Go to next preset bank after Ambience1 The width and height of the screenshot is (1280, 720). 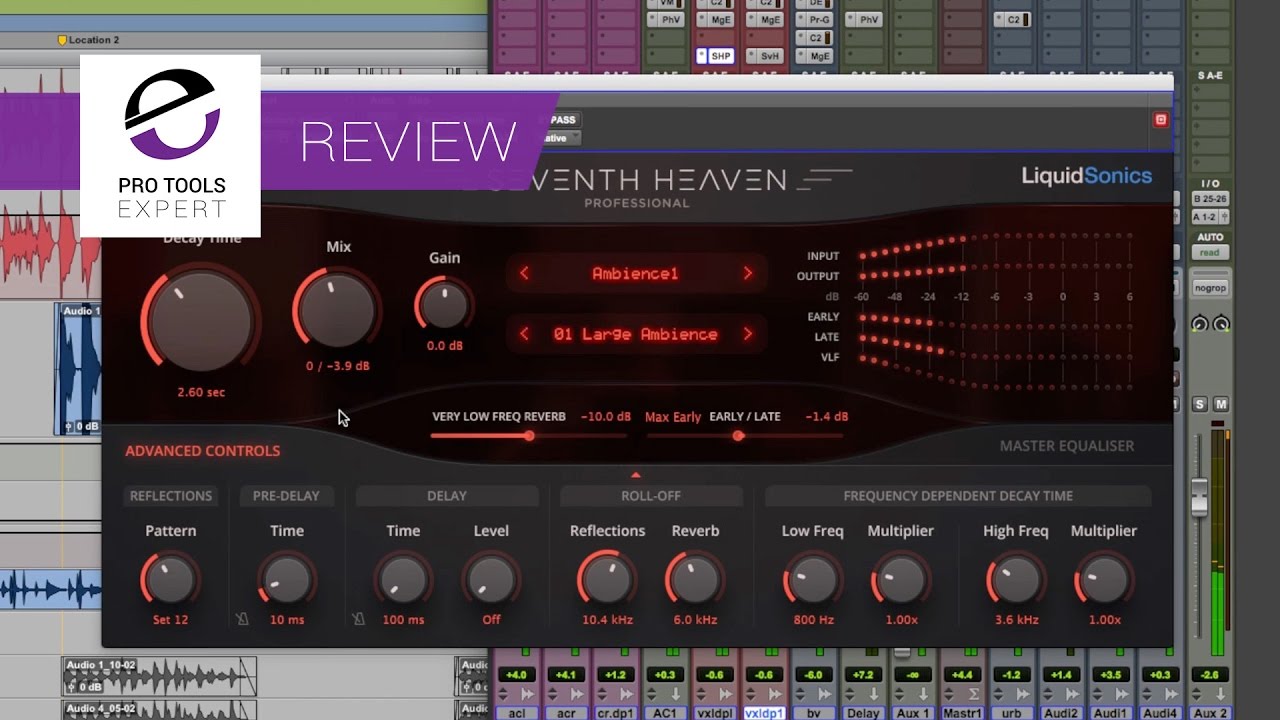click(x=747, y=273)
